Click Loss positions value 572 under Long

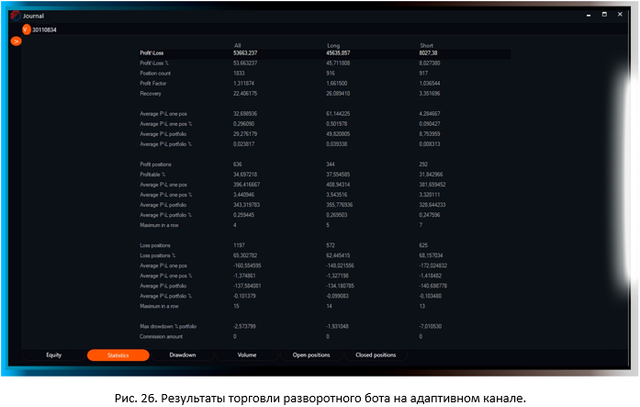(330, 245)
